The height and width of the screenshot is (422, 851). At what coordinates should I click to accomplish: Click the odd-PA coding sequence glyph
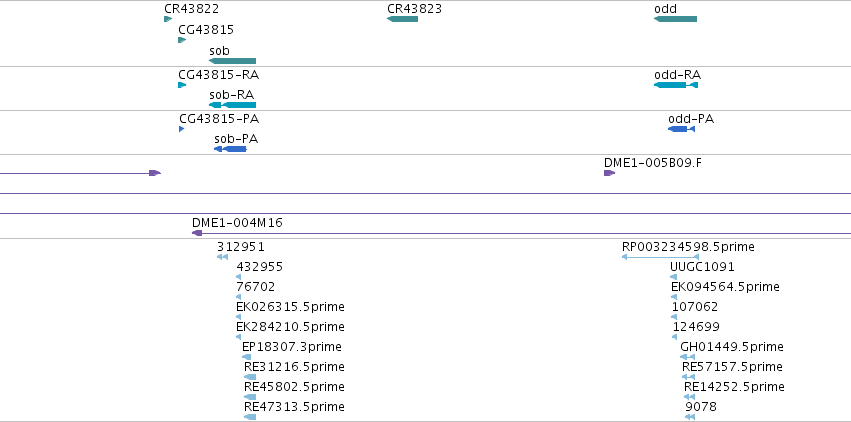[681, 129]
